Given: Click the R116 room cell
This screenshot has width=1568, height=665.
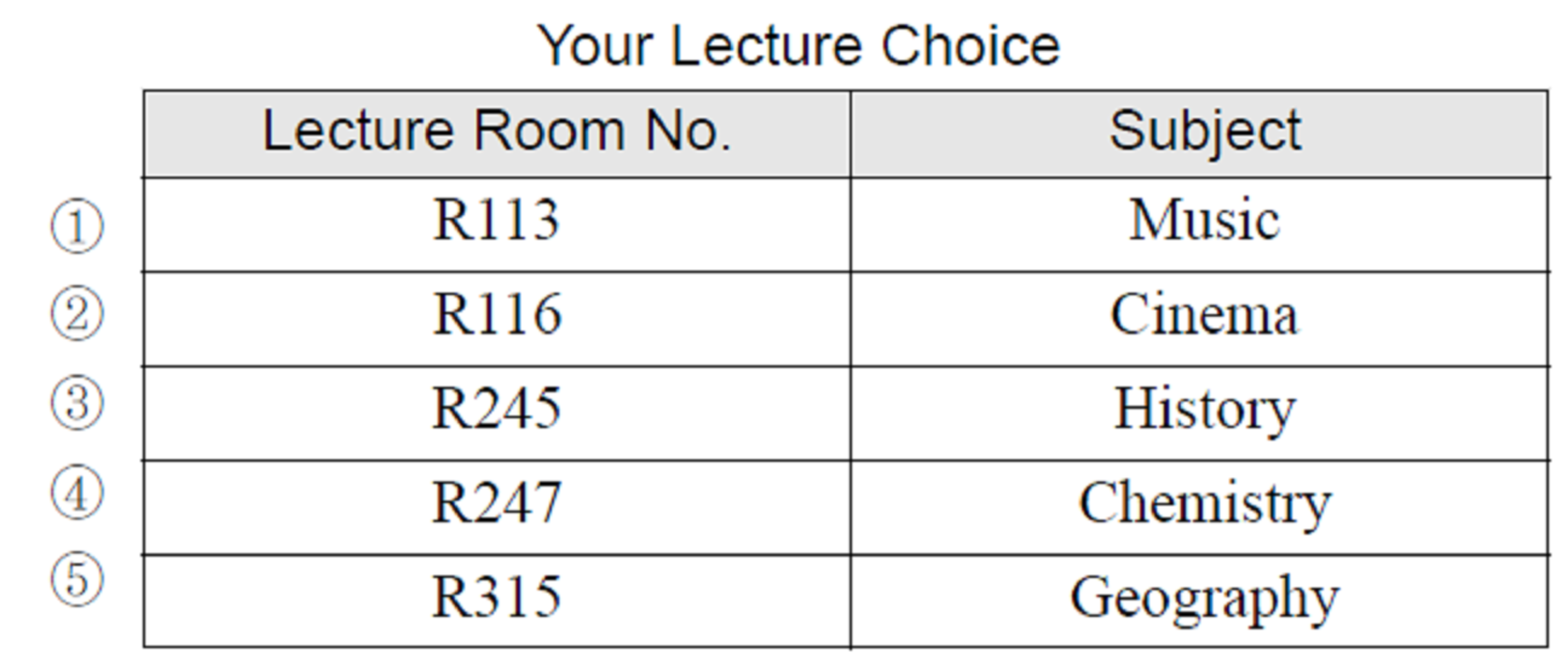Looking at the screenshot, I should pyautogui.click(x=497, y=319).
